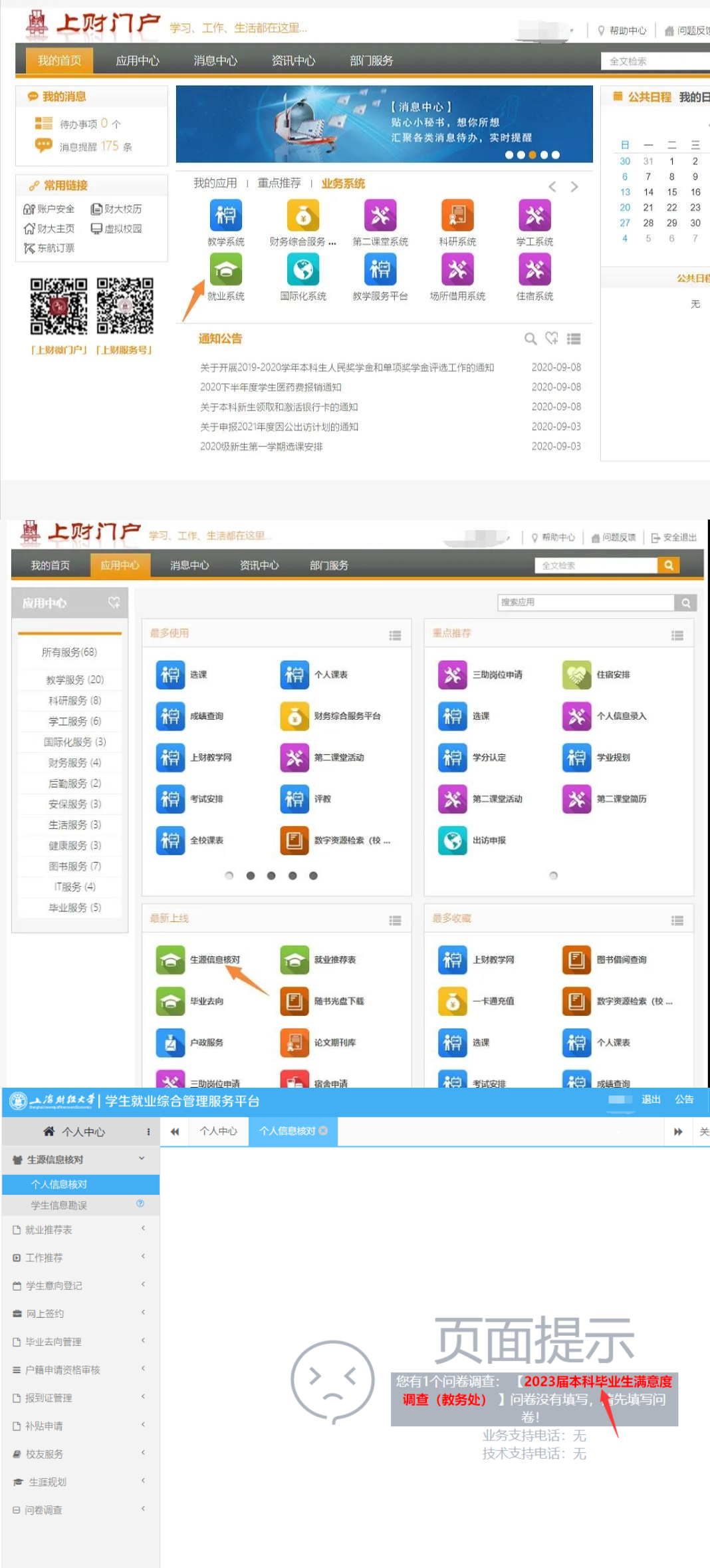Open the 场所借用系统 icon
Image resolution: width=710 pixels, height=1568 pixels.
[457, 269]
